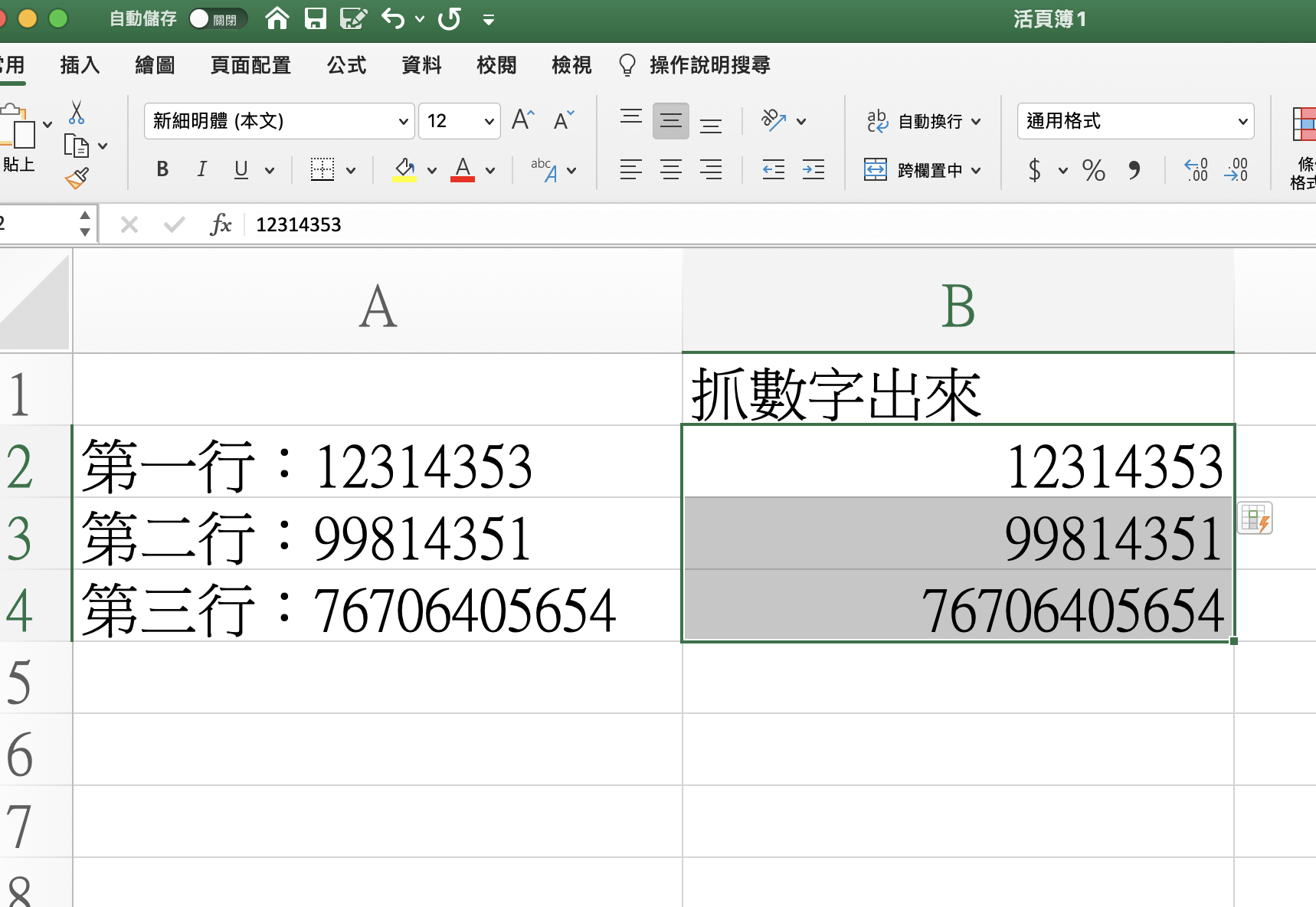Open the 插入 tab
Screen dimensions: 1316x907
(80, 65)
